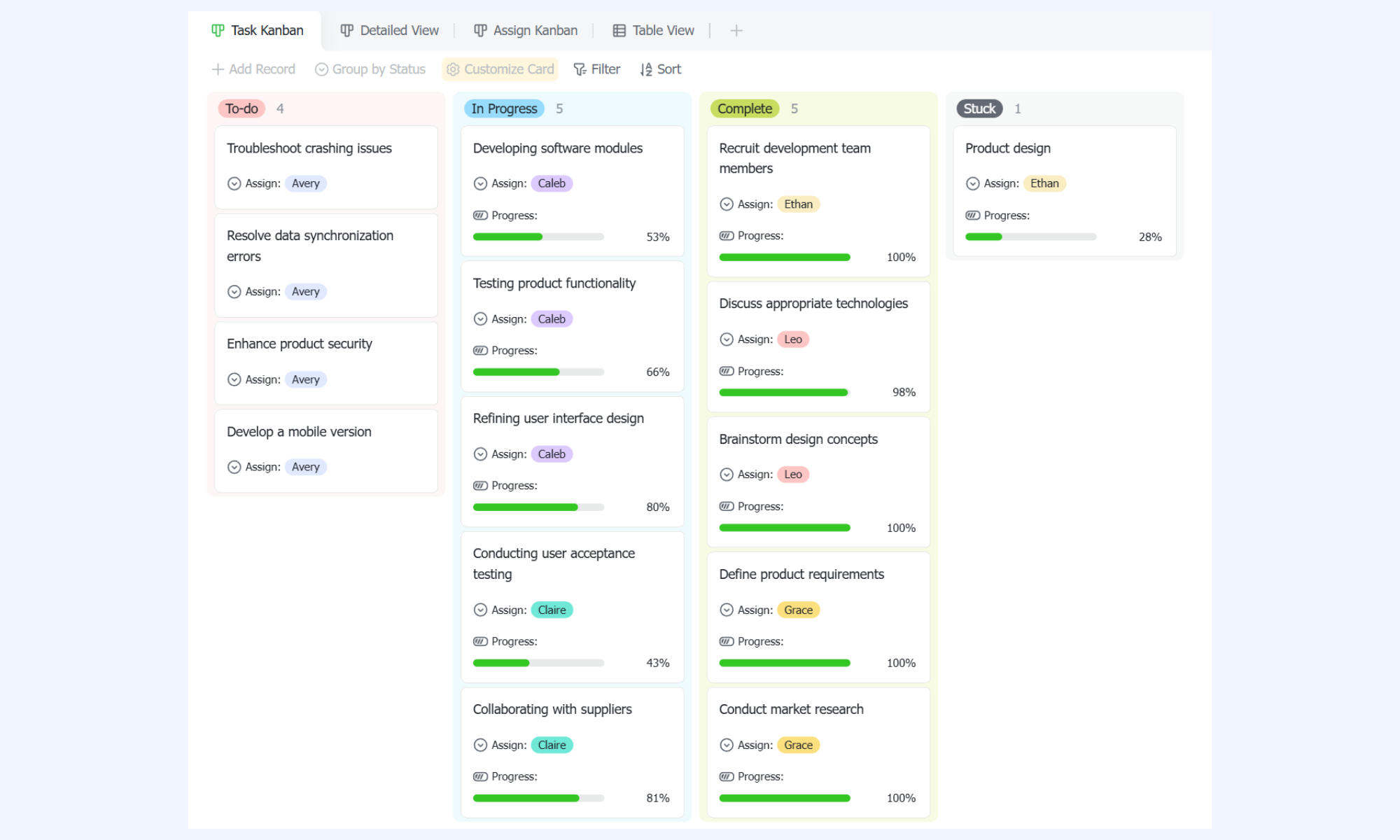This screenshot has height=840, width=1400.
Task: Open Assign dropdown on Troubleshoot crashing issues
Action: click(x=234, y=183)
